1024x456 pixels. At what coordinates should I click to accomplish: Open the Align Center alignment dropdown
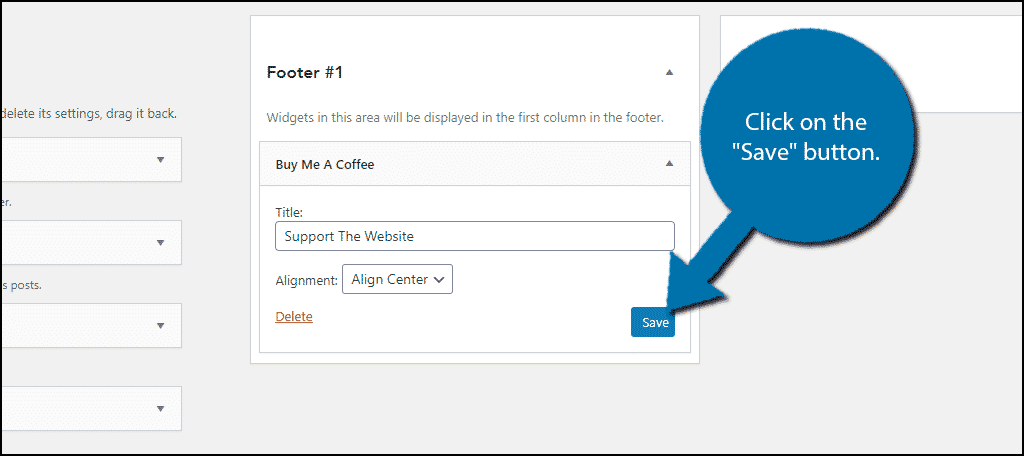point(397,280)
